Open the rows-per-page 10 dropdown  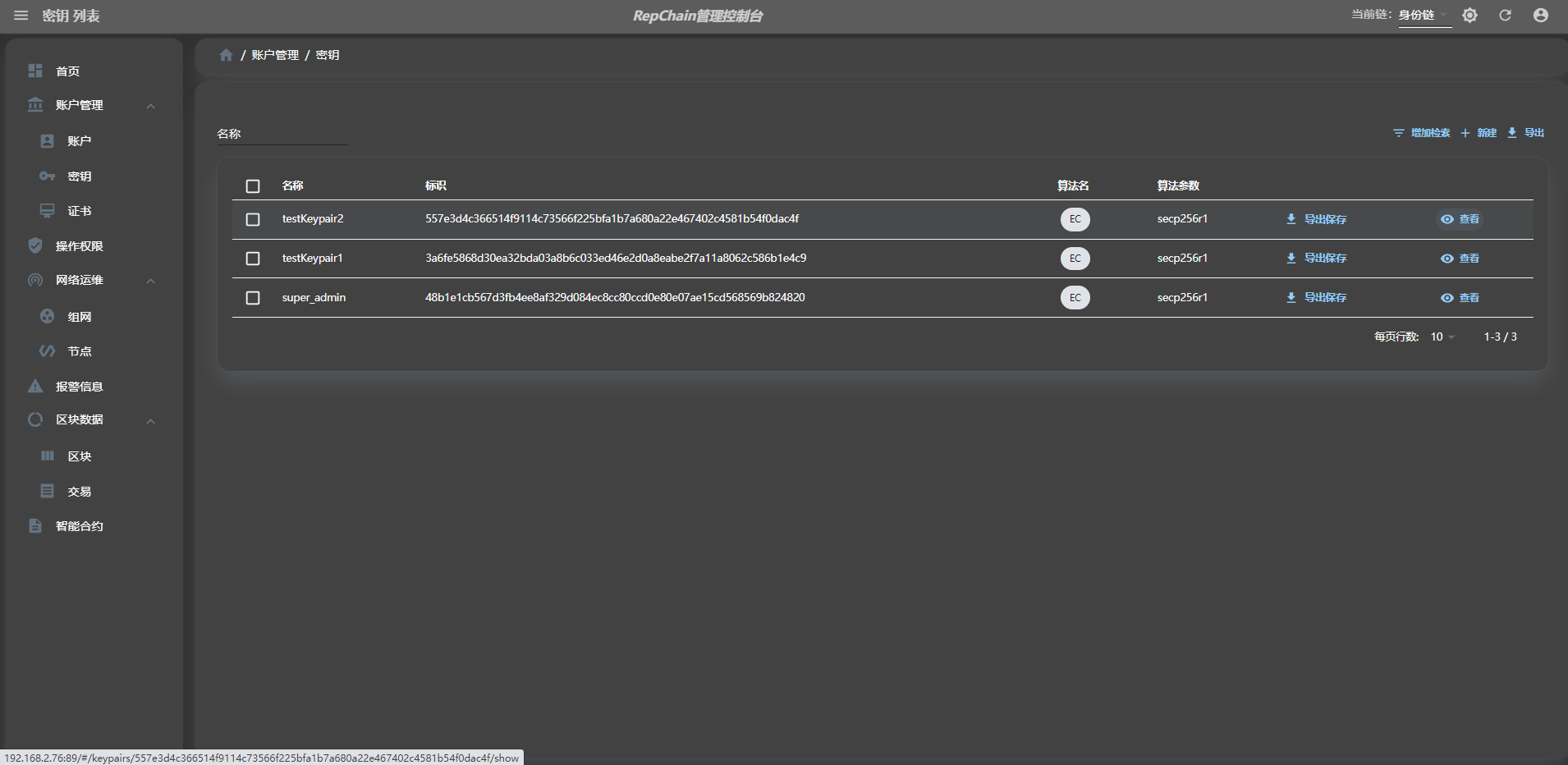[x=1442, y=337]
